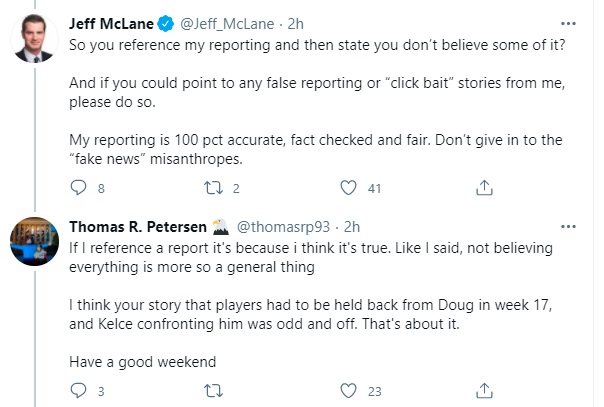Click the @Jeff_McLane handle

(x=220, y=23)
